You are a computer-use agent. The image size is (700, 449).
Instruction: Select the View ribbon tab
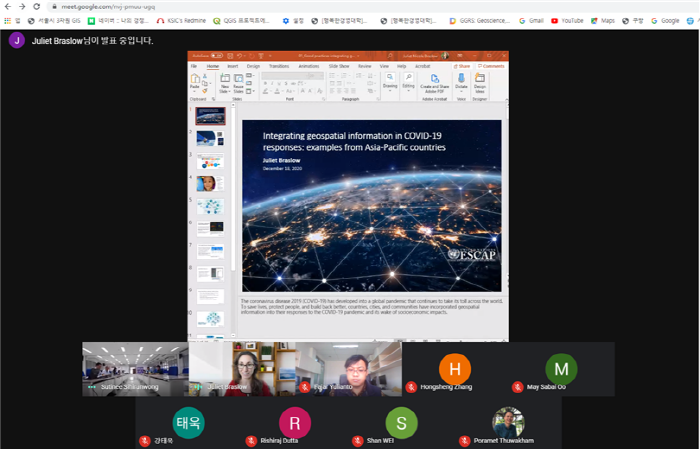pos(384,66)
